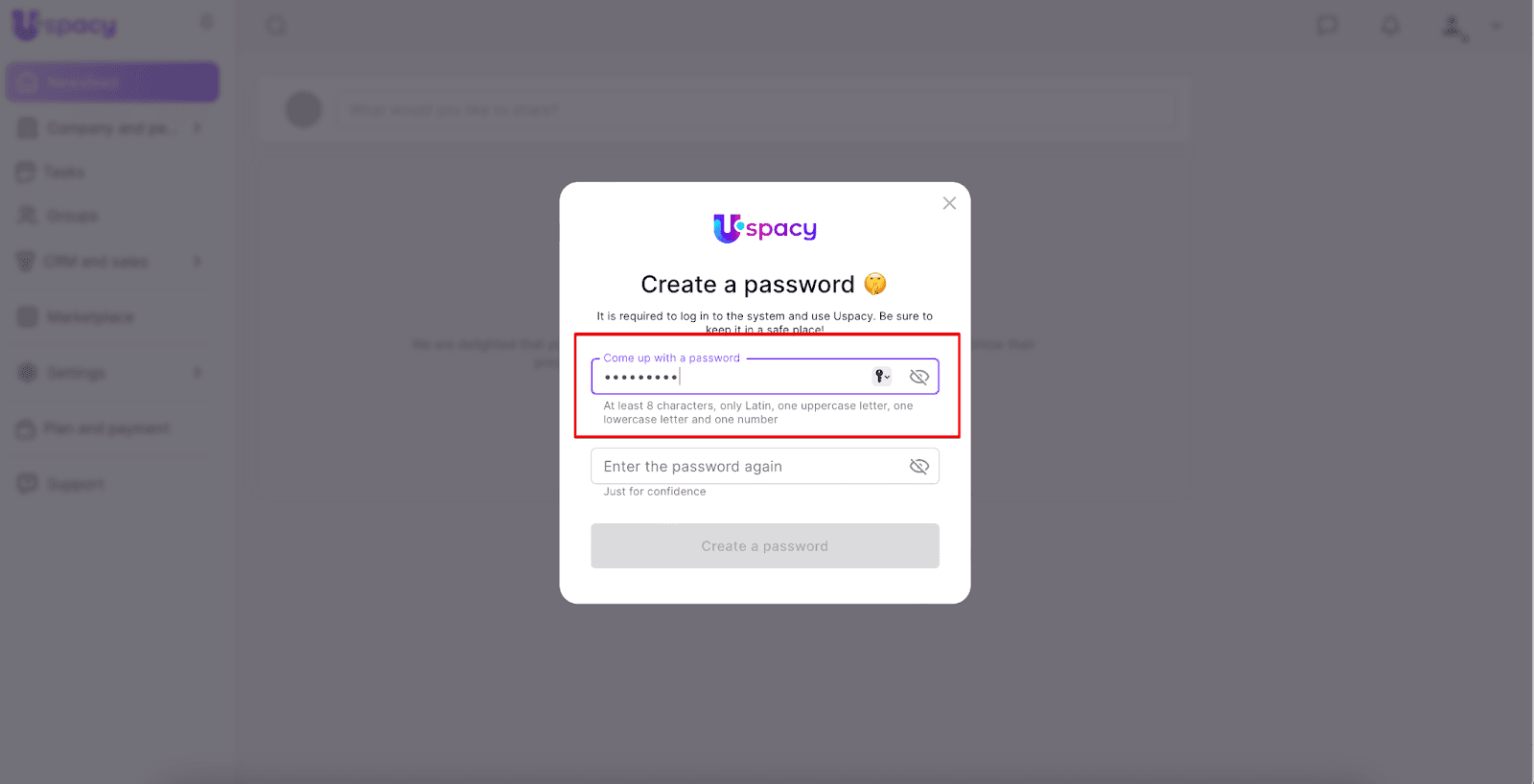This screenshot has height=784, width=1534.
Task: Open the password manager key icon
Action: pyautogui.click(x=882, y=377)
